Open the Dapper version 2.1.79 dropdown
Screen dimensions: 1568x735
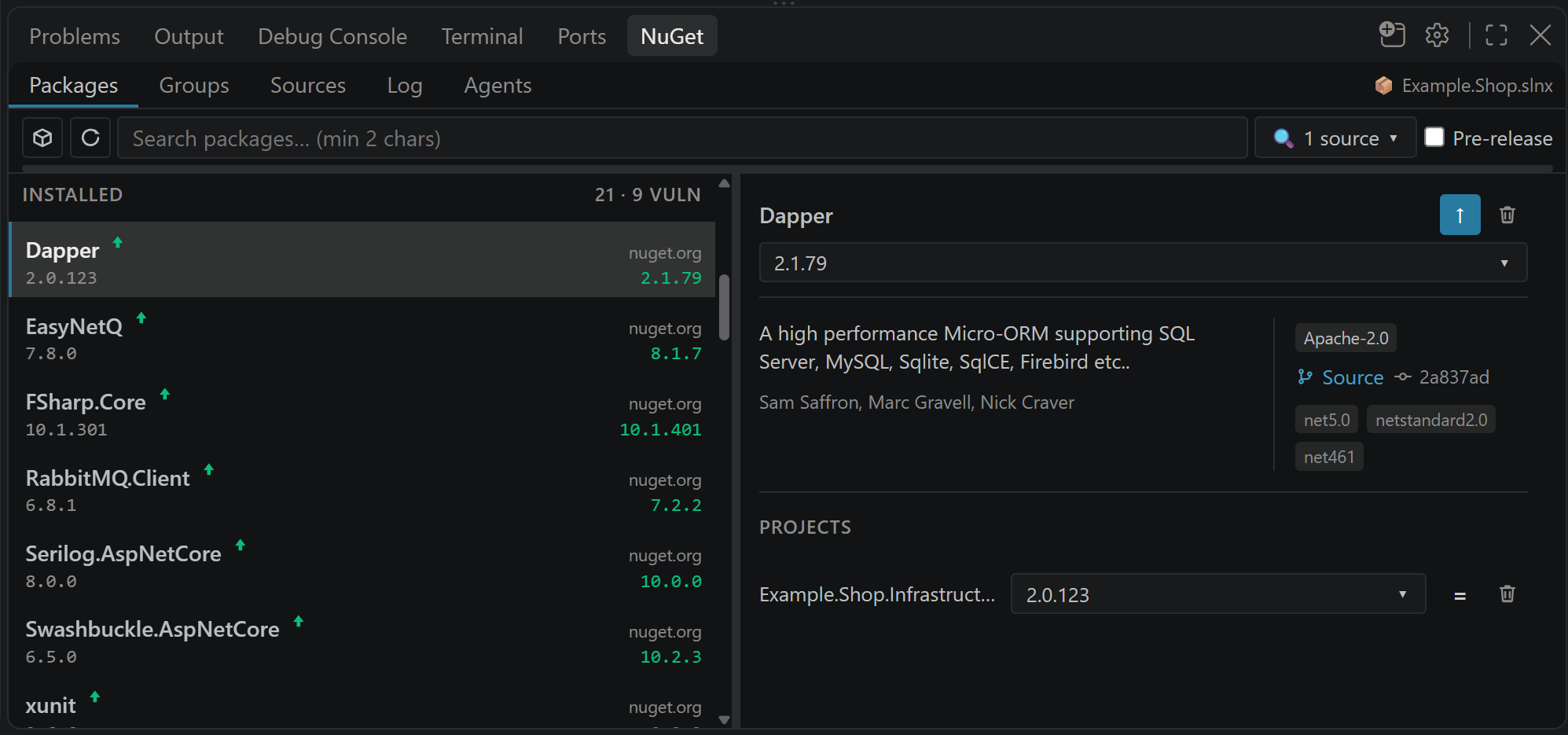[x=1143, y=263]
